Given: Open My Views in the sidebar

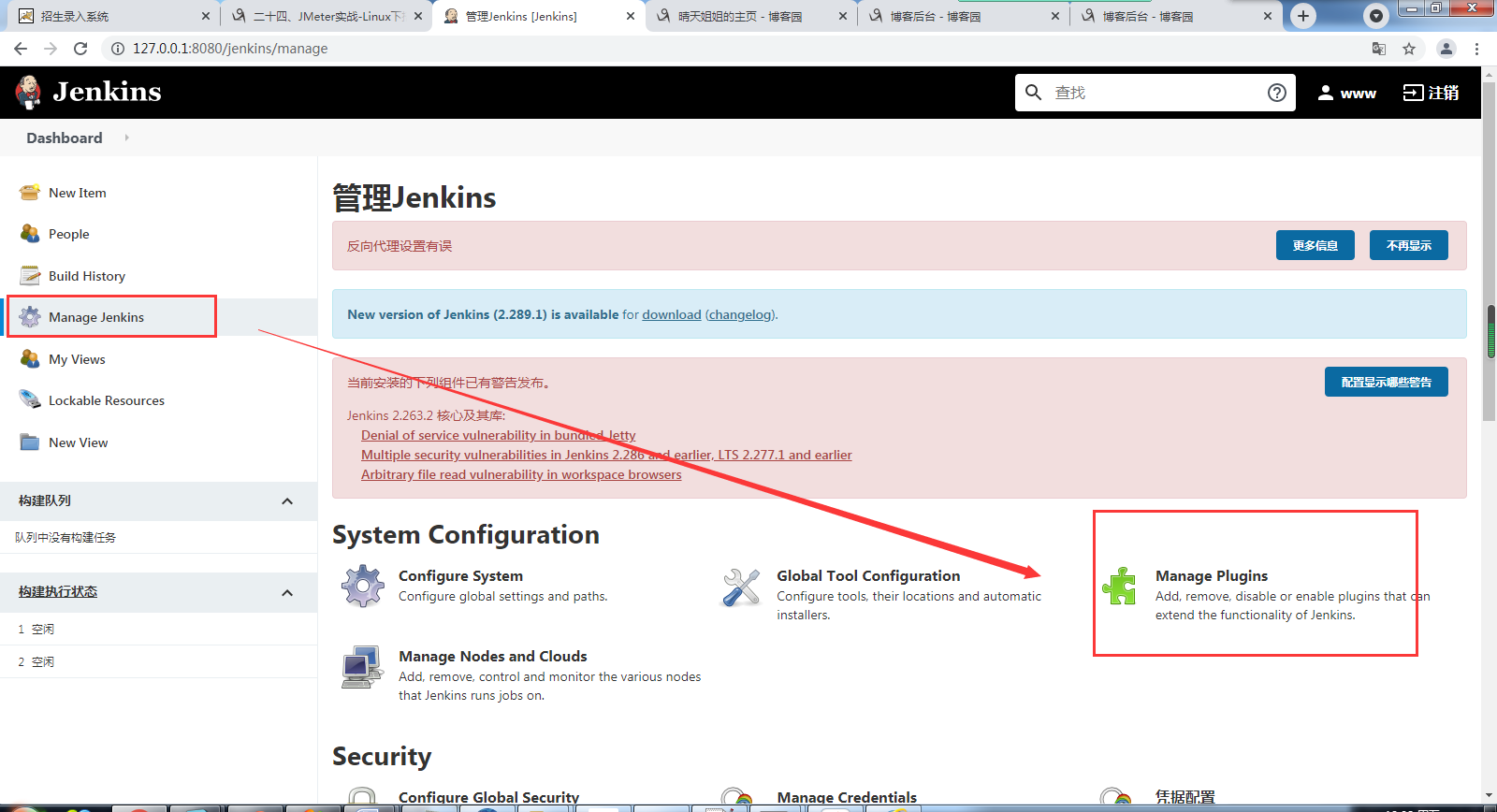Looking at the screenshot, I should pyautogui.click(x=77, y=359).
